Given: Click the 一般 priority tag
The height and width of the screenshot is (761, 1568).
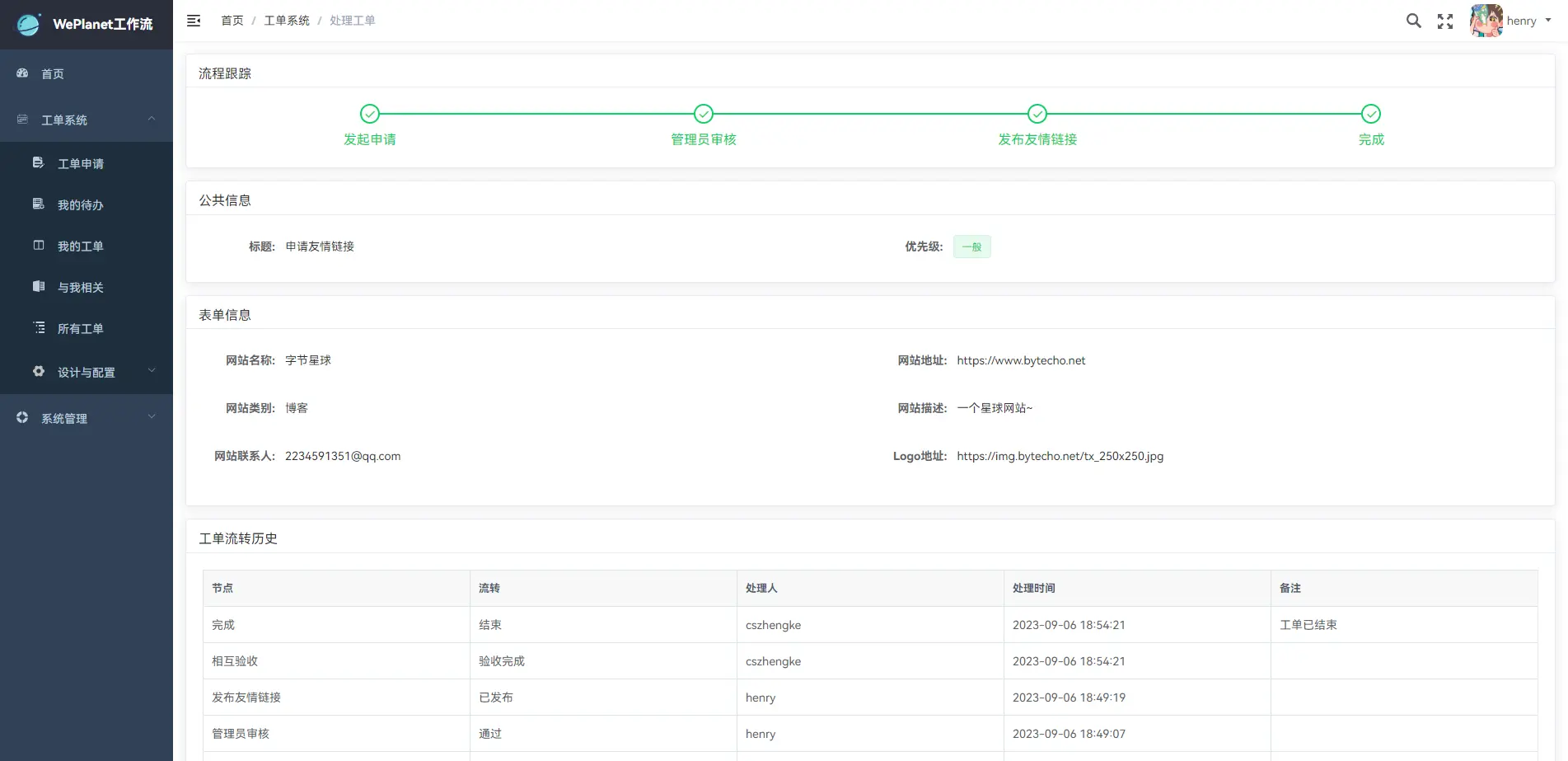Looking at the screenshot, I should 972,247.
